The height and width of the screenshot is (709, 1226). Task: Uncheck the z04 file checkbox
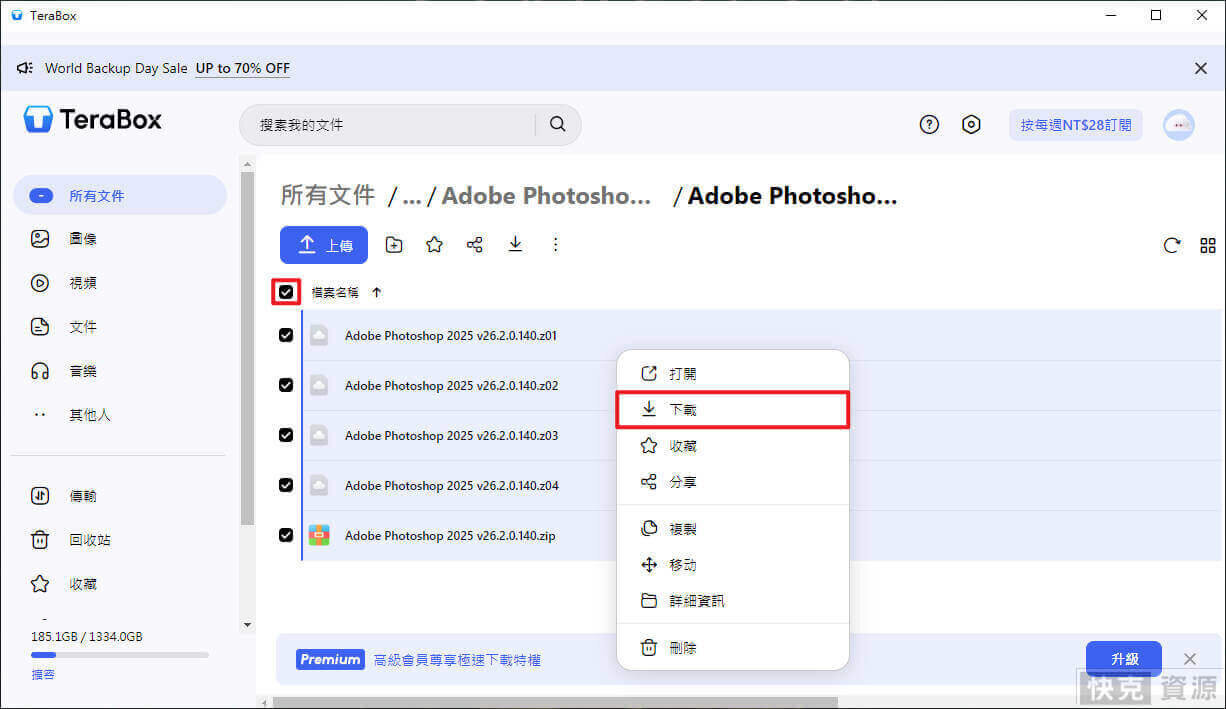[286, 485]
